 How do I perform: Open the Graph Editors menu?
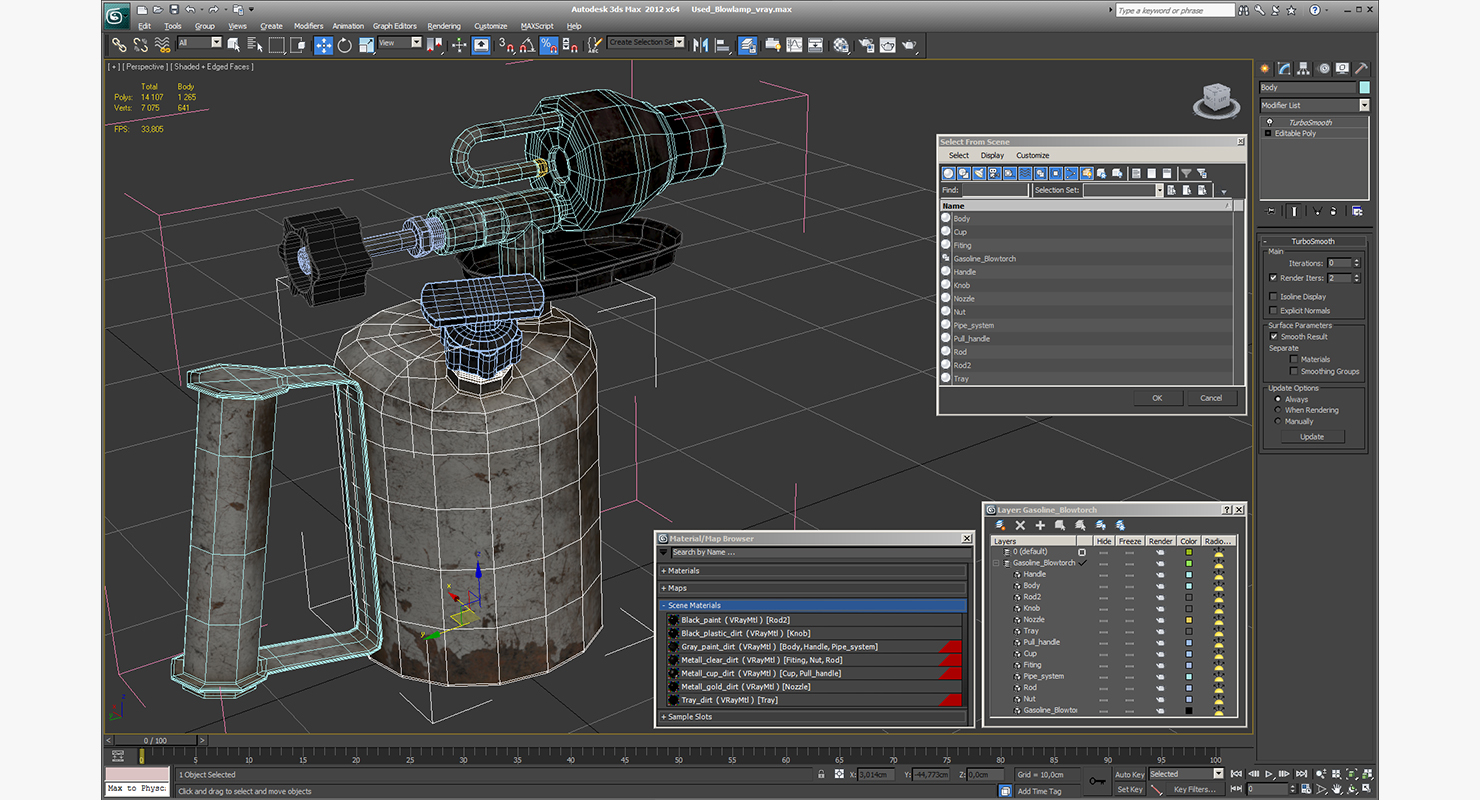click(395, 26)
